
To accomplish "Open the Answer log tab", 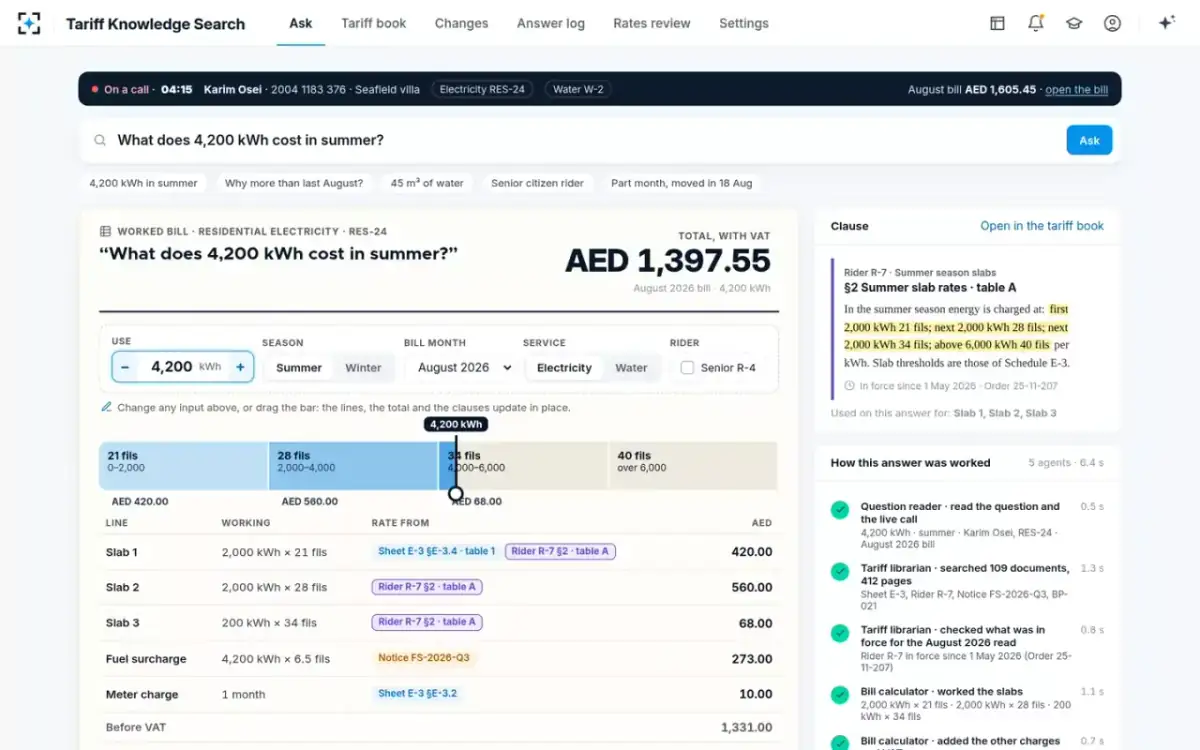I will pyautogui.click(x=551, y=23).
